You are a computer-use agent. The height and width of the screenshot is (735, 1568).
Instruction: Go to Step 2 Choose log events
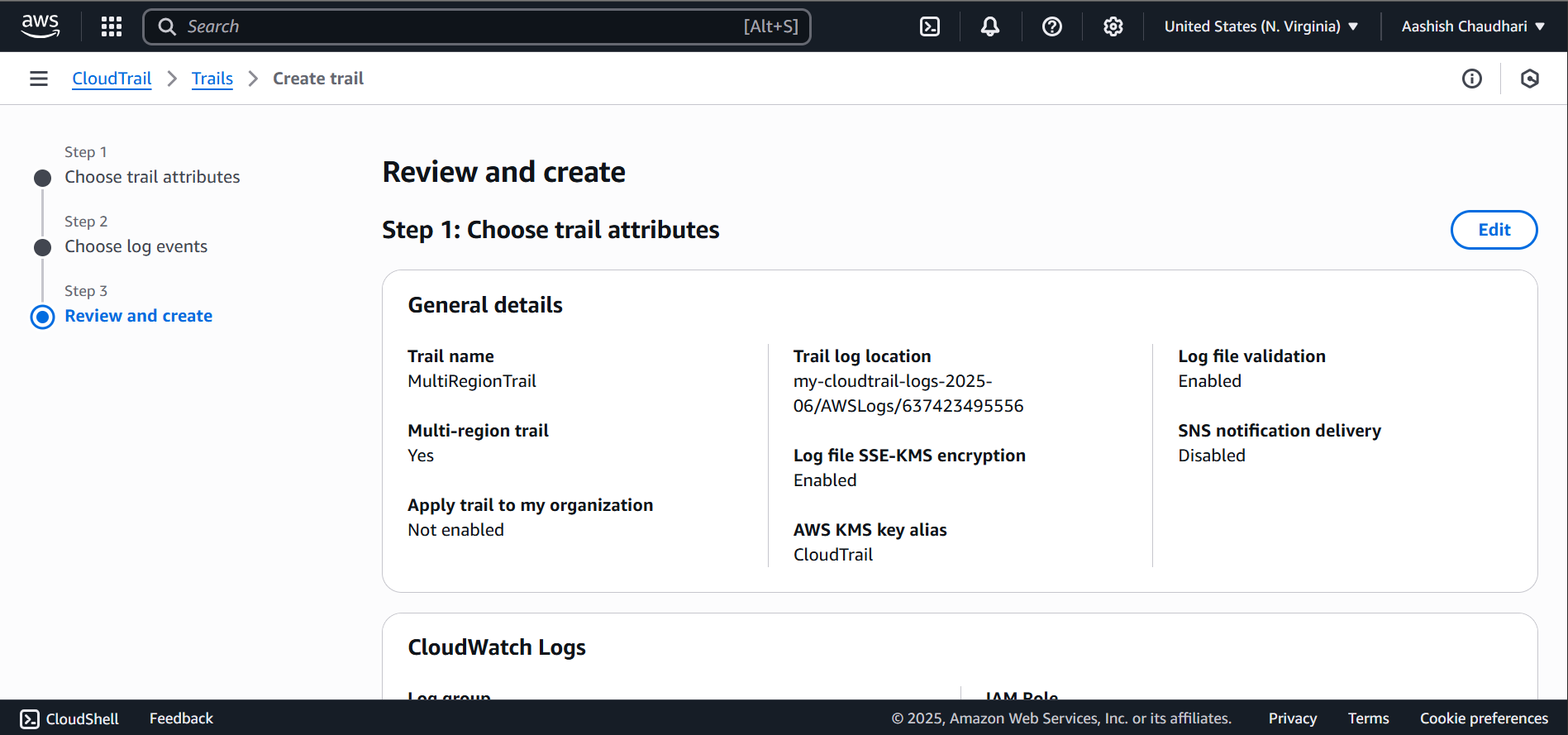(x=136, y=246)
